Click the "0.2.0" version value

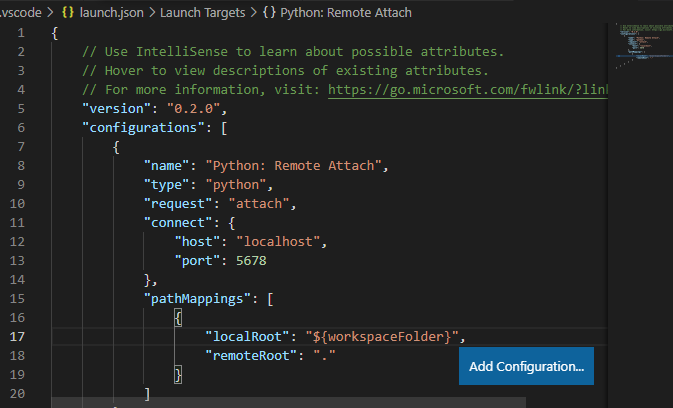pos(193,109)
